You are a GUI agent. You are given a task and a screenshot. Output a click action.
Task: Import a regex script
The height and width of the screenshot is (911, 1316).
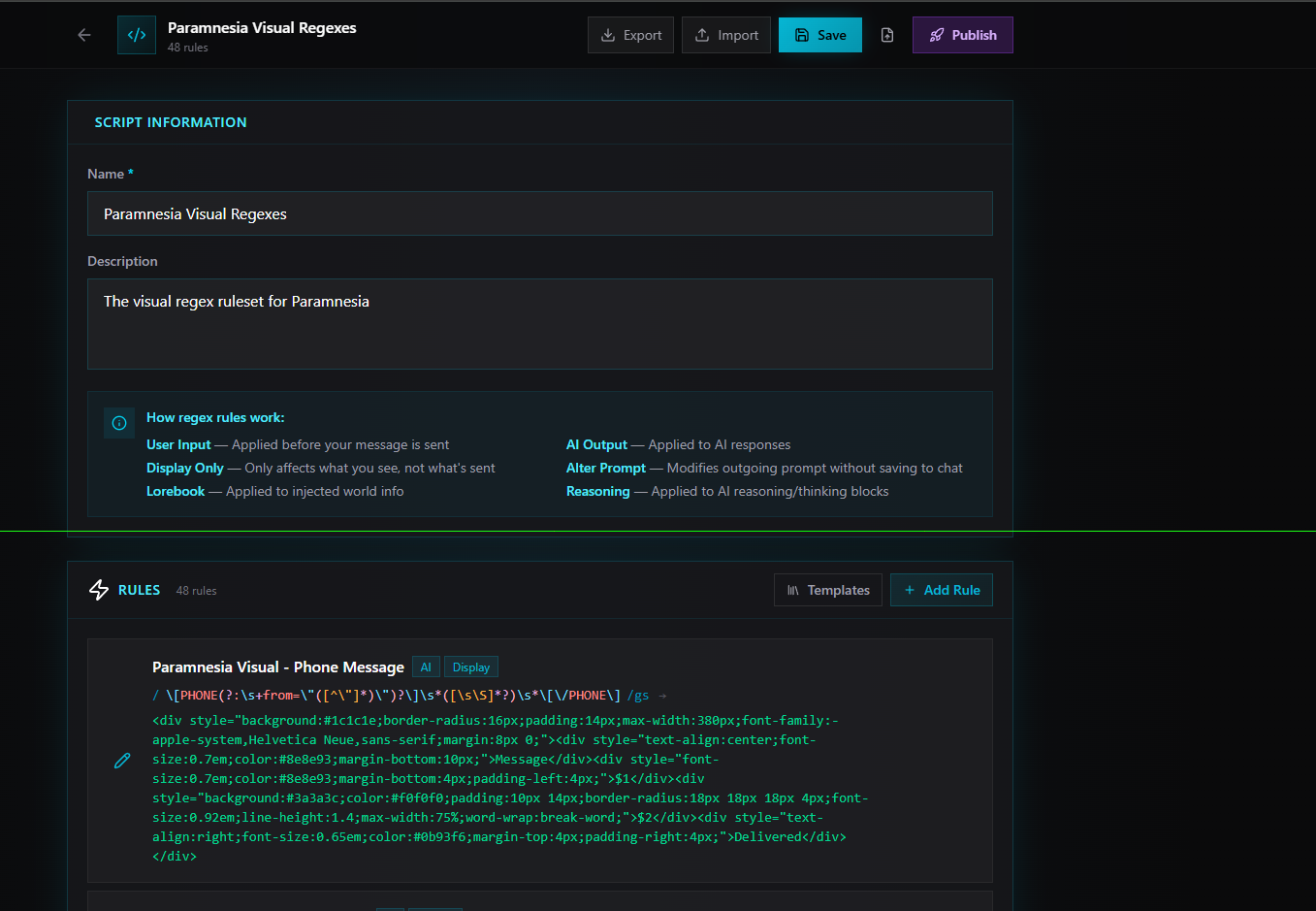pos(726,35)
